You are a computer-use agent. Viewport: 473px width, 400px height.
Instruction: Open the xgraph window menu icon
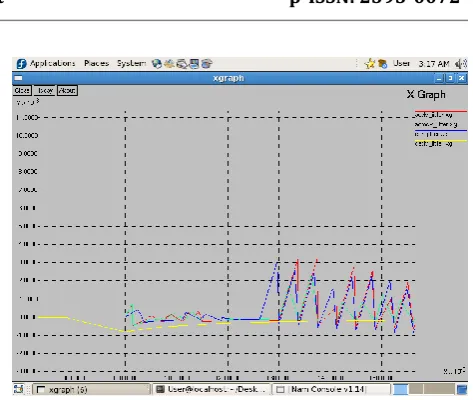point(19,78)
